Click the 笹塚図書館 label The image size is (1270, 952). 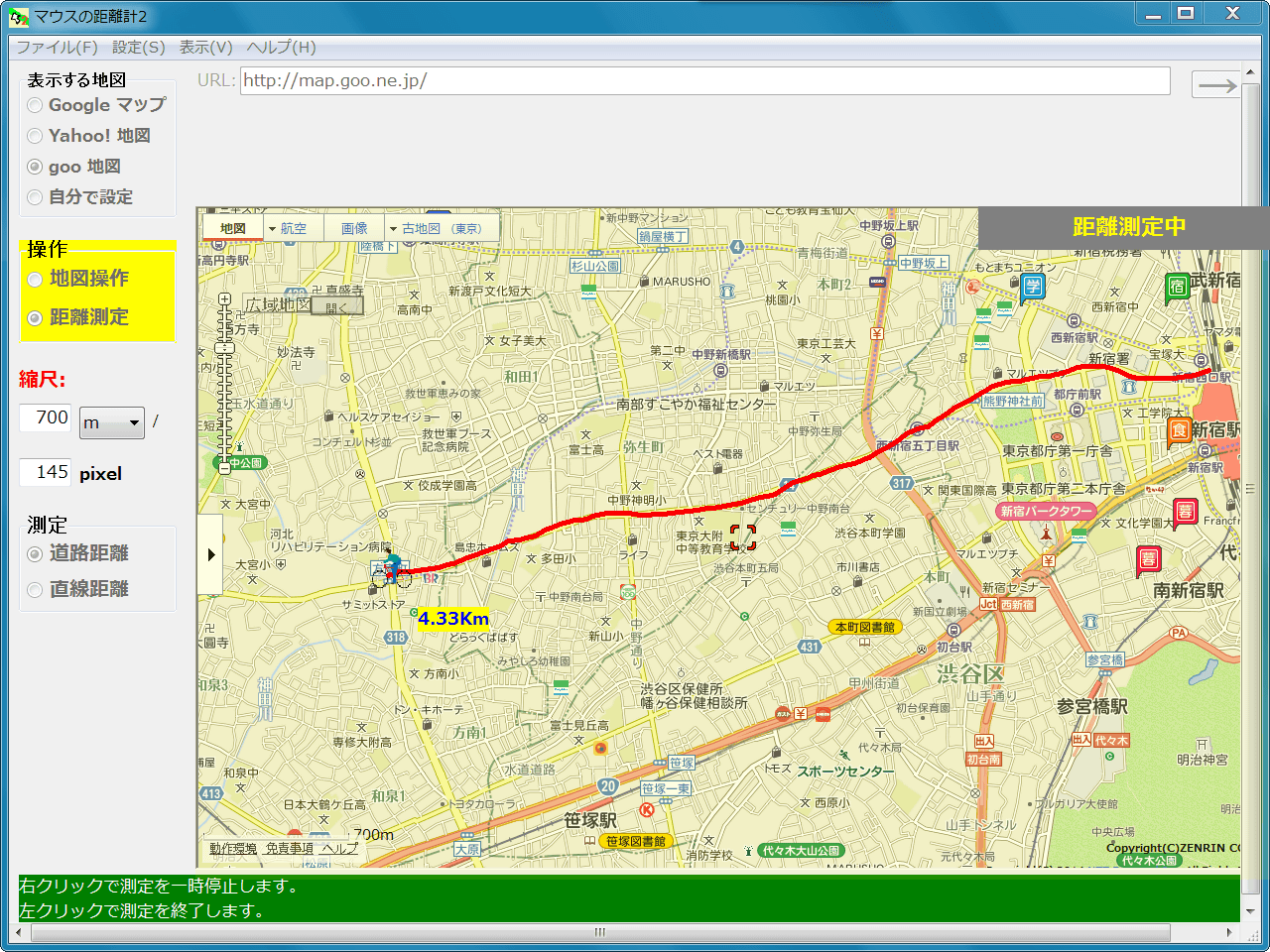(636, 841)
